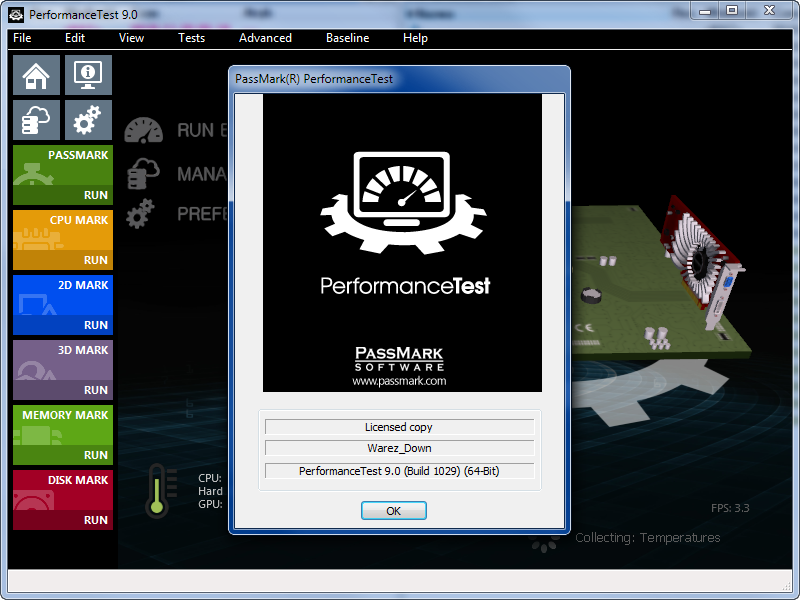
Task: Run the PassMark test suite
Action: [95, 195]
